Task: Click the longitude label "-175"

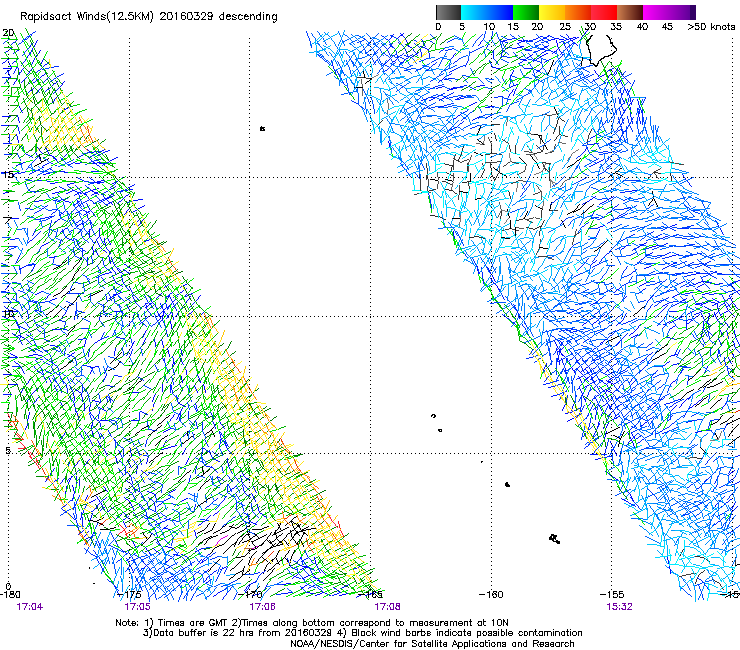Action: click(130, 595)
